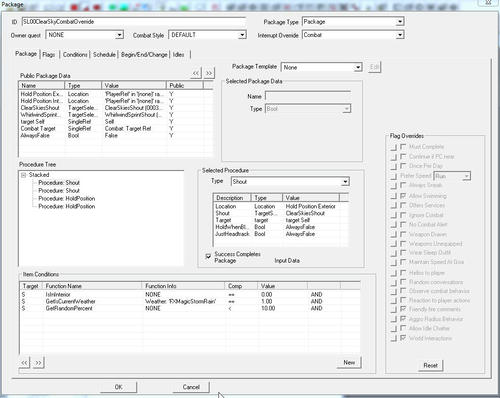
Task: Click the right arrow above Public Package Data
Action: coord(209,73)
